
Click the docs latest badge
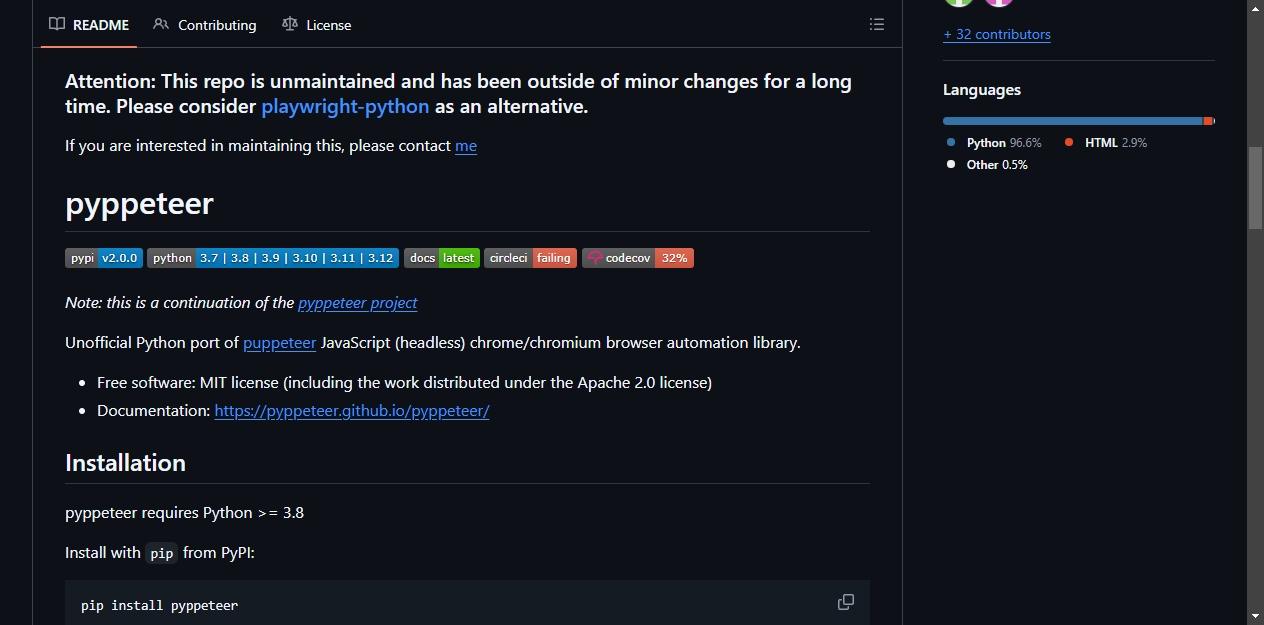442,258
